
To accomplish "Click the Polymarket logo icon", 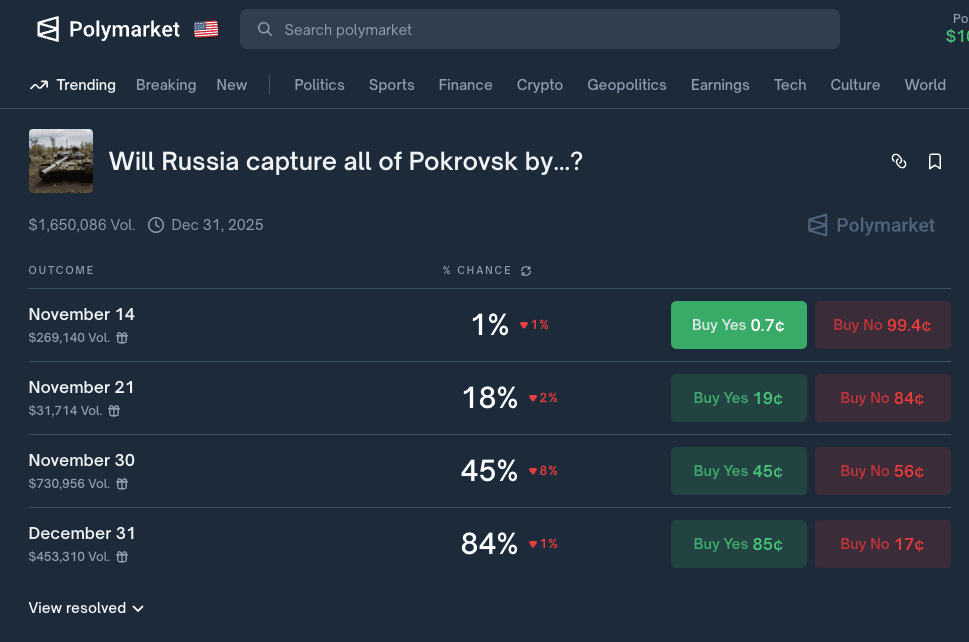I will point(48,29).
